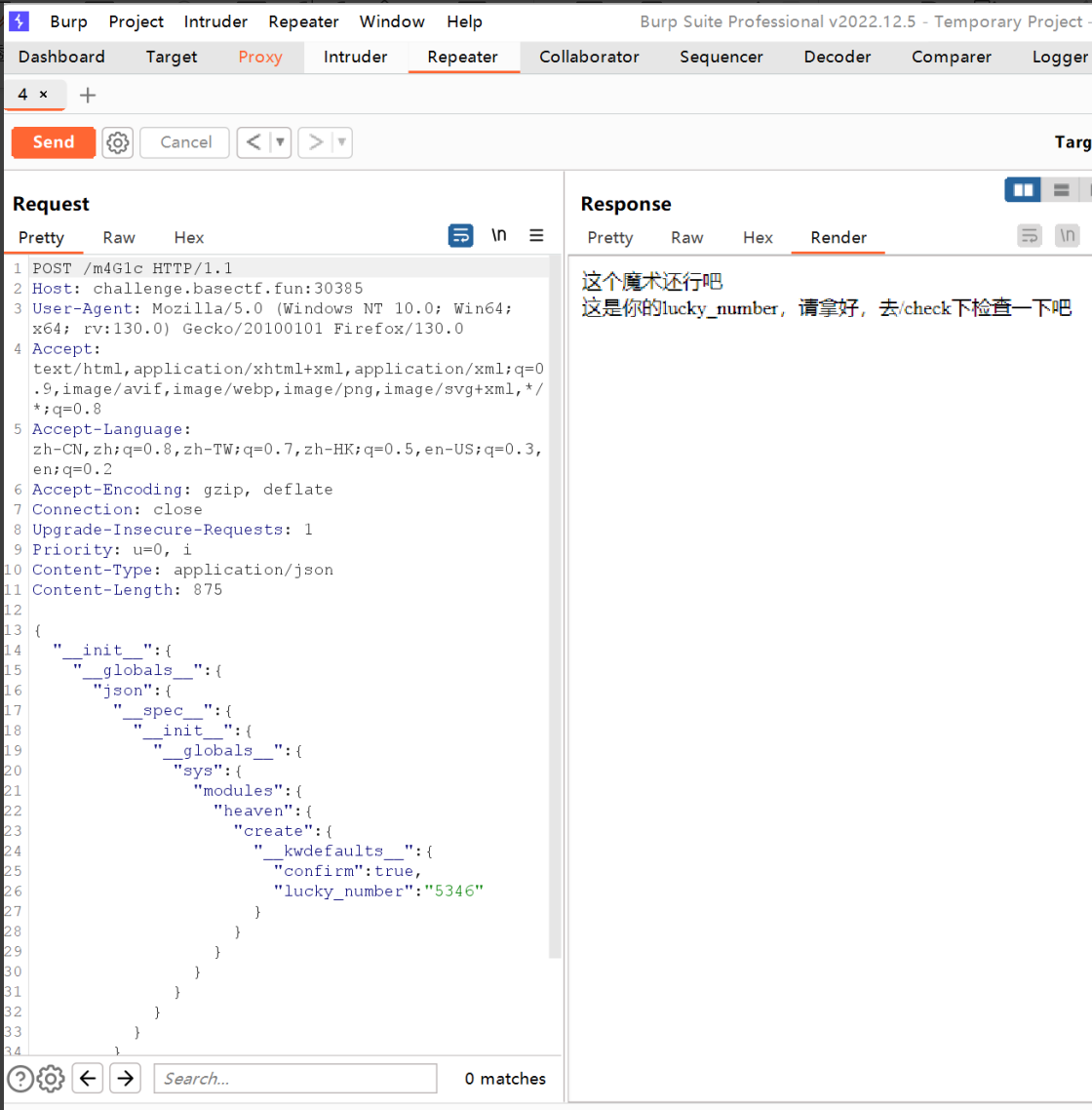Switch to the Target tab

[x=172, y=57]
